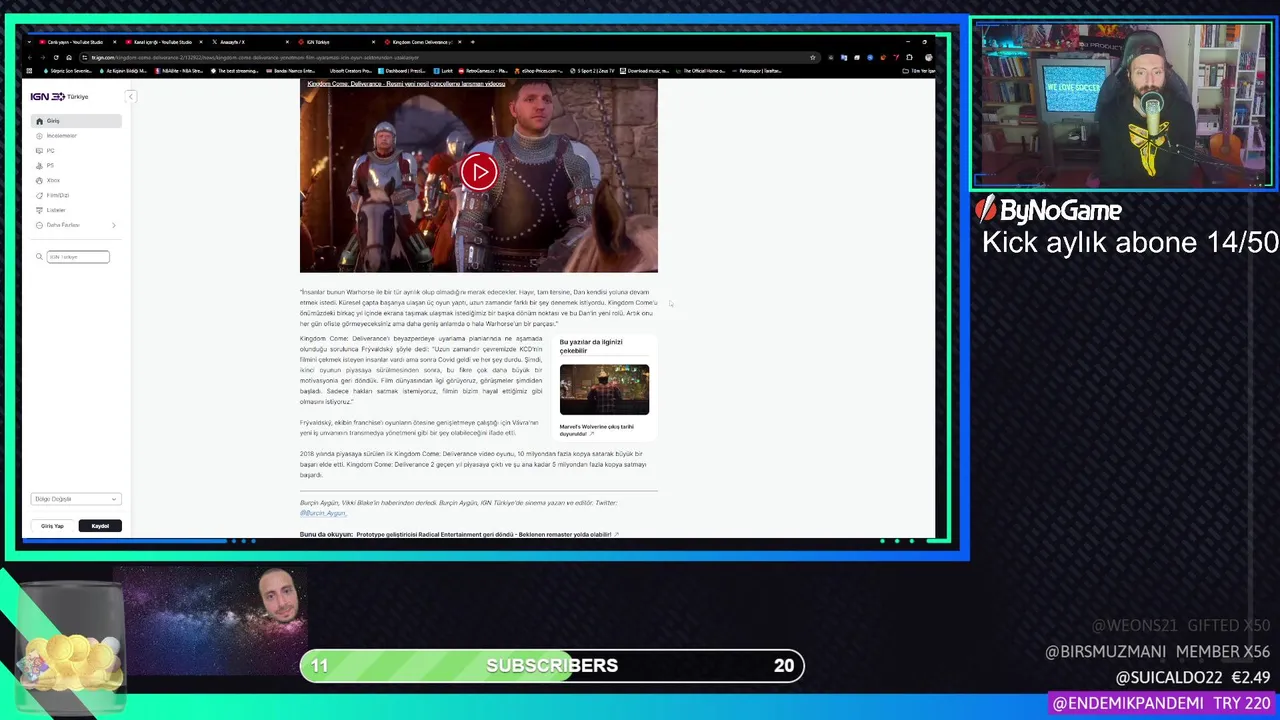1280x720 pixels.
Task: Collapse the IGN sidebar with arrow button
Action: point(130,96)
